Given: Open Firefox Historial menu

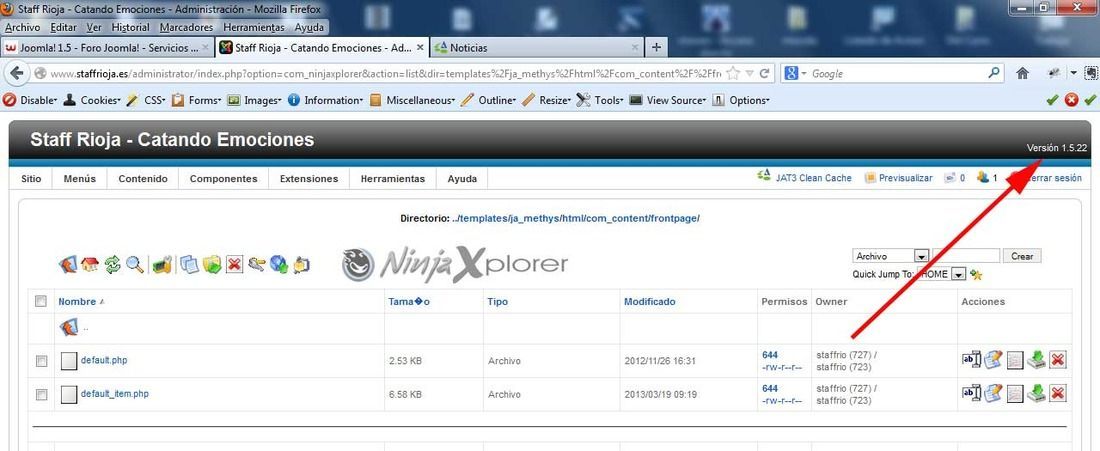Looking at the screenshot, I should pyautogui.click(x=130, y=27).
